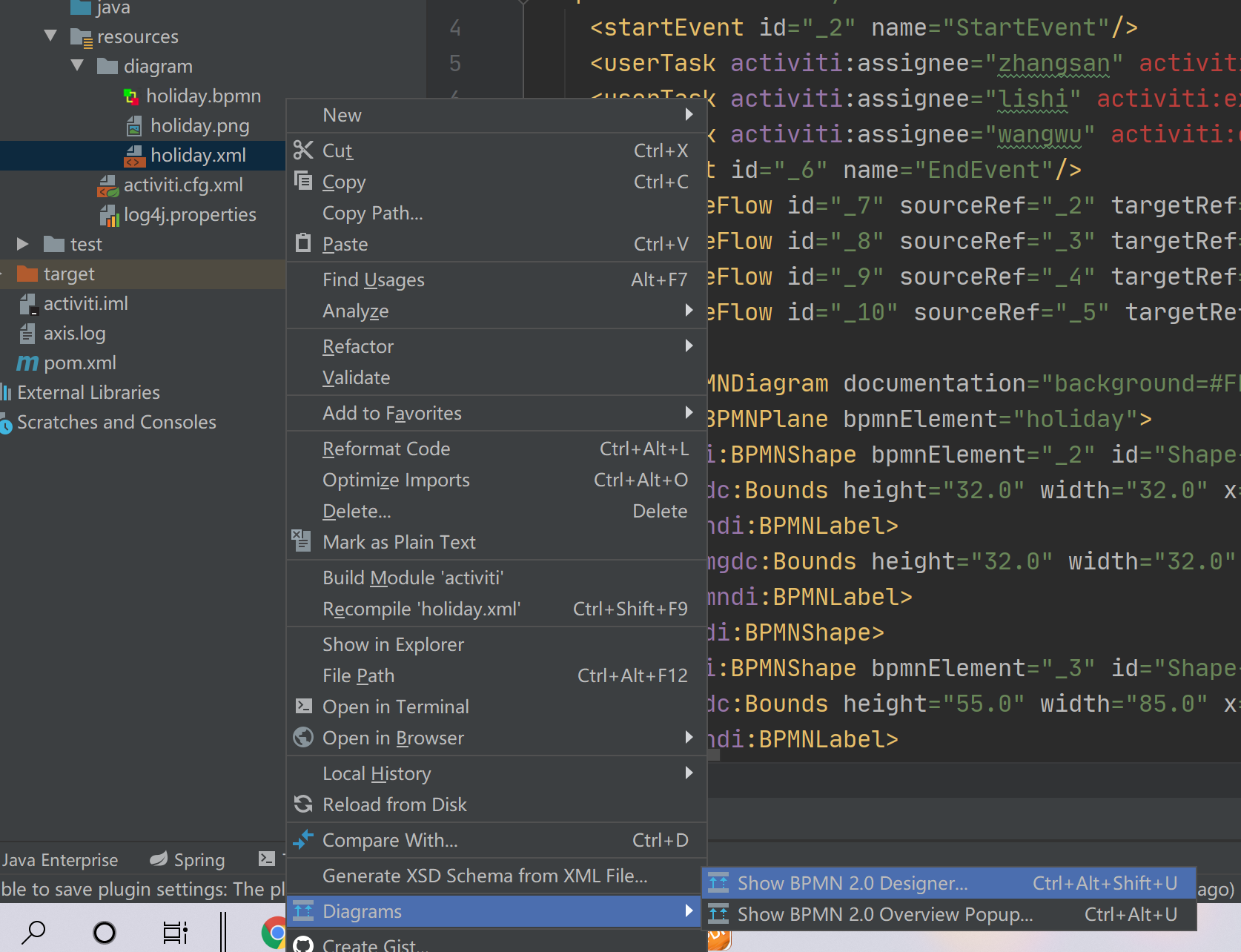Screen dimensions: 1241x952
Task: Choose Recompile 'holiday.xml'
Action: click(x=497, y=609)
